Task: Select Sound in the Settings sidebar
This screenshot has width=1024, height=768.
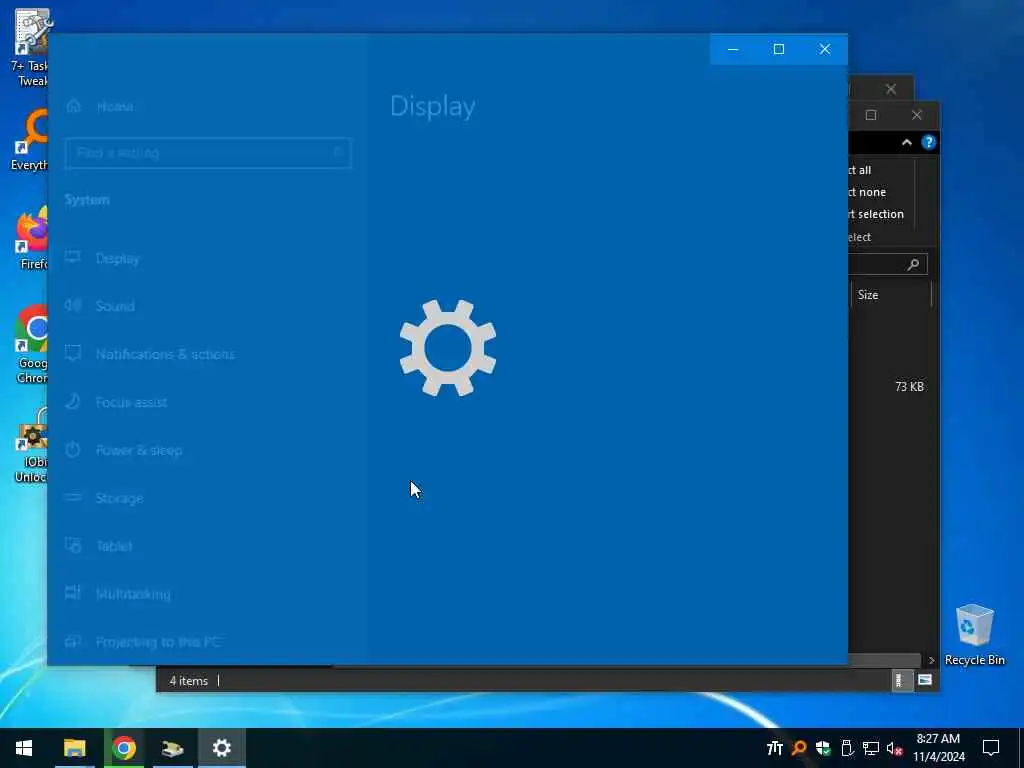Action: (101, 306)
